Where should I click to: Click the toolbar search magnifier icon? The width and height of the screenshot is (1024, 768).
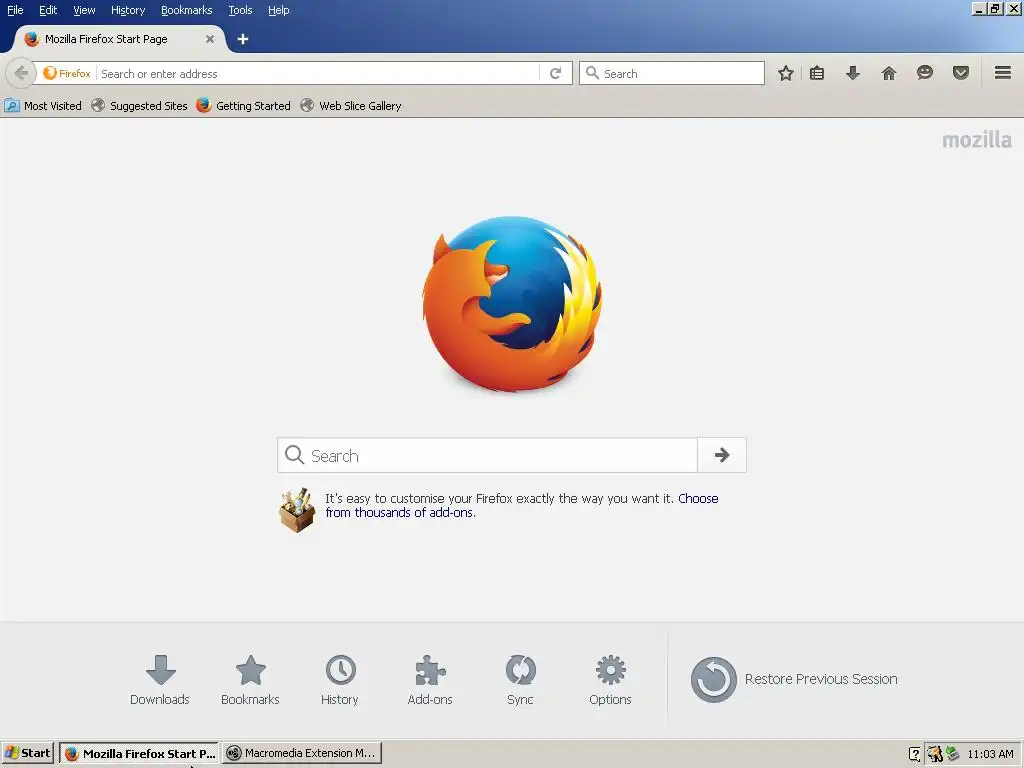592,73
